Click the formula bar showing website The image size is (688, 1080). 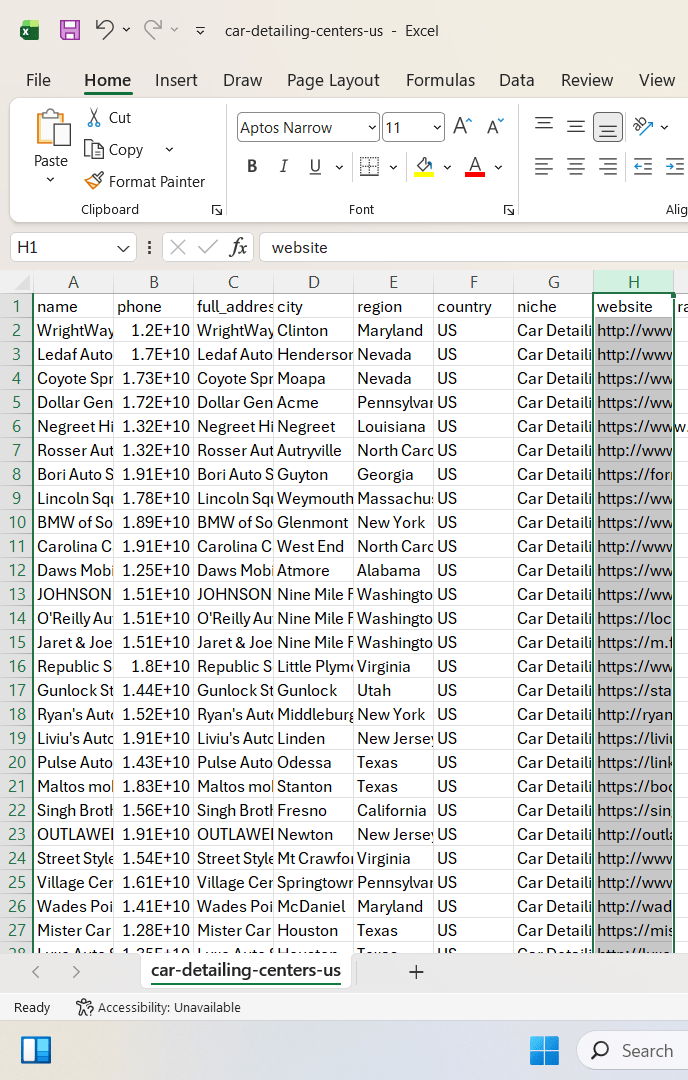coord(473,247)
